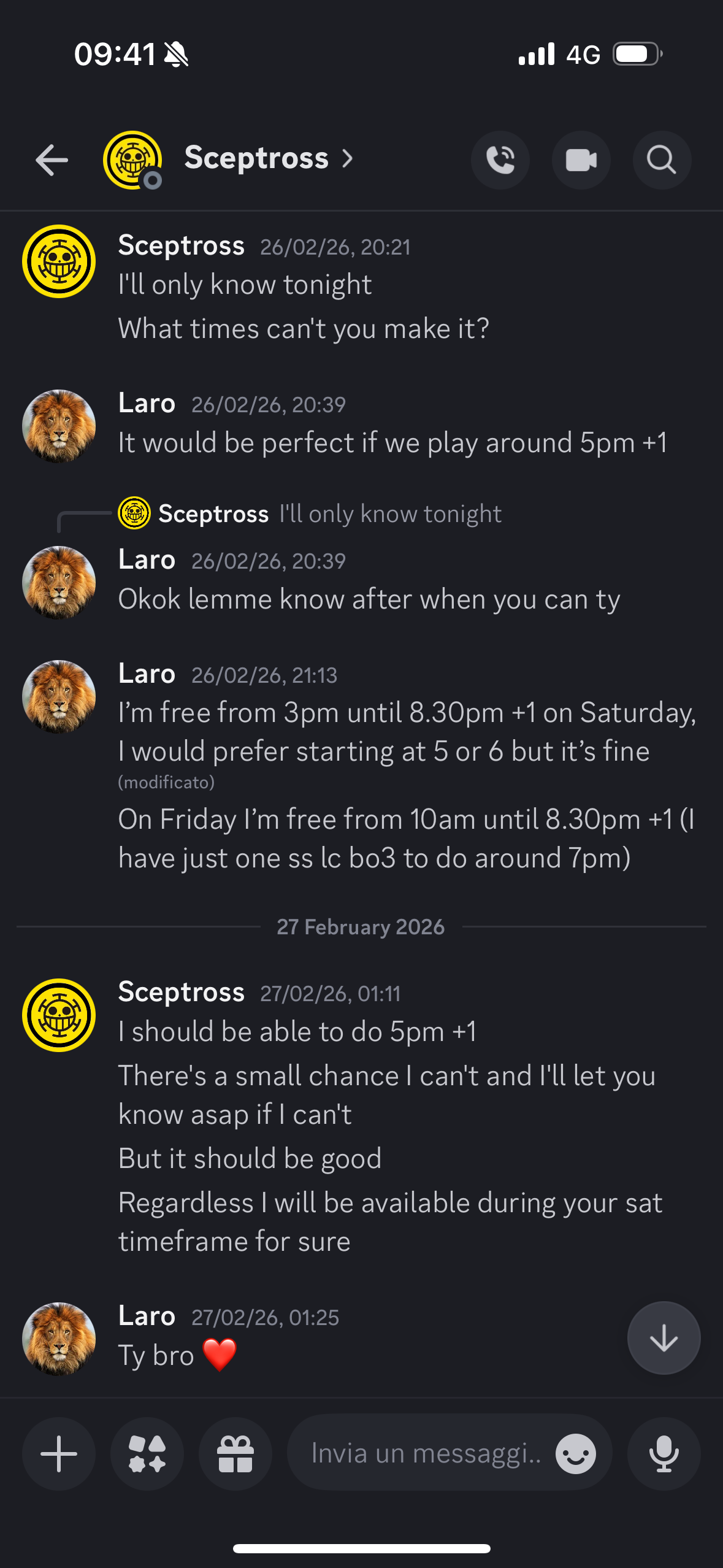
Task: Tap the Laro username on 'Ty bro' message
Action: pyautogui.click(x=147, y=1316)
